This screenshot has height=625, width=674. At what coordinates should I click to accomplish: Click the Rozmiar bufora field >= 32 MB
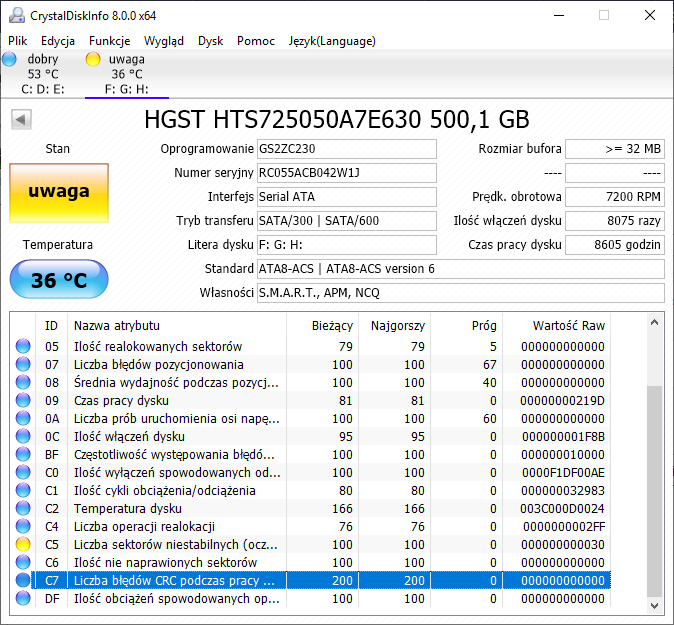(615, 149)
